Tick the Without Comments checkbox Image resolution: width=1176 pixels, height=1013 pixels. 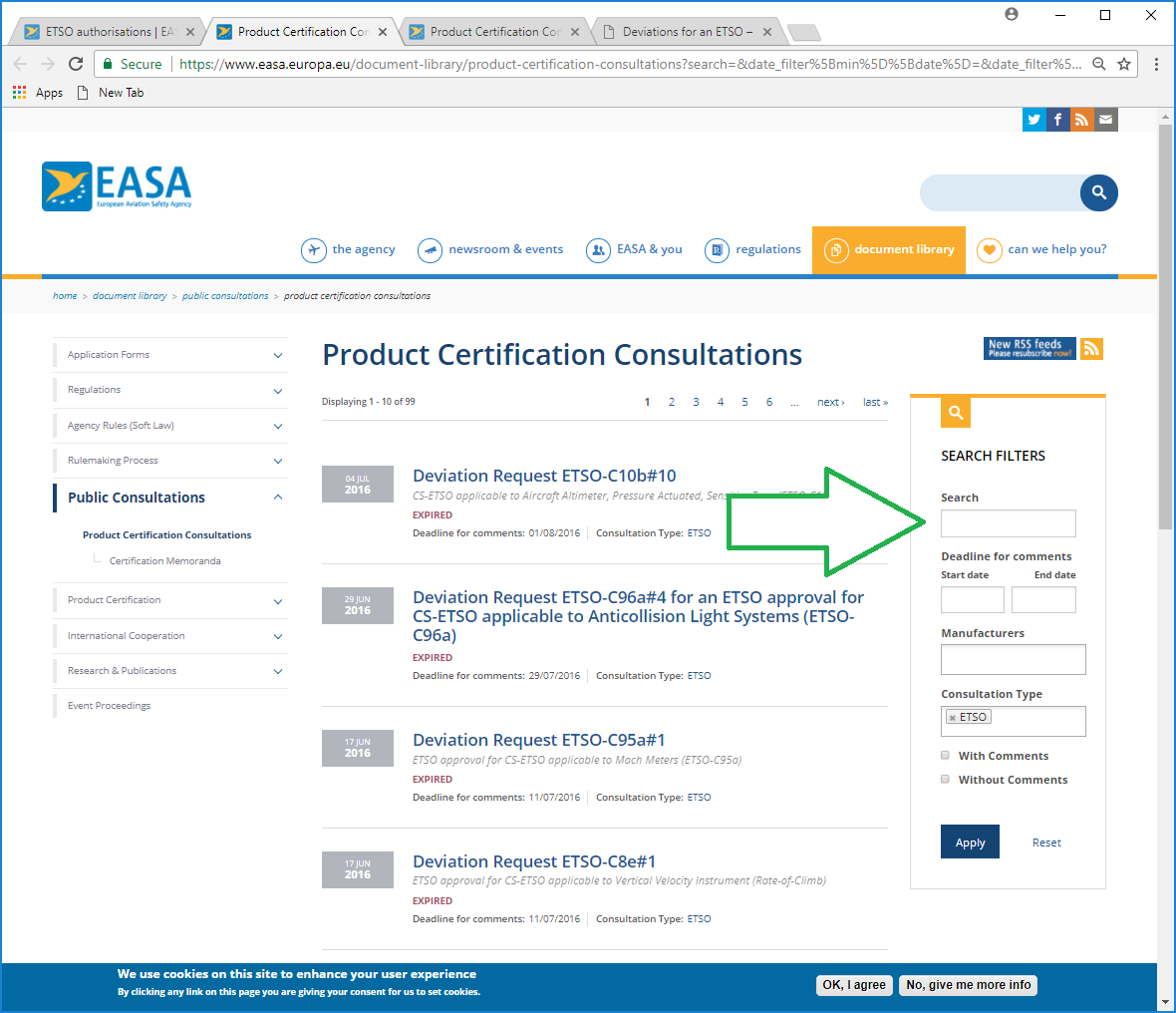pyautogui.click(x=945, y=779)
